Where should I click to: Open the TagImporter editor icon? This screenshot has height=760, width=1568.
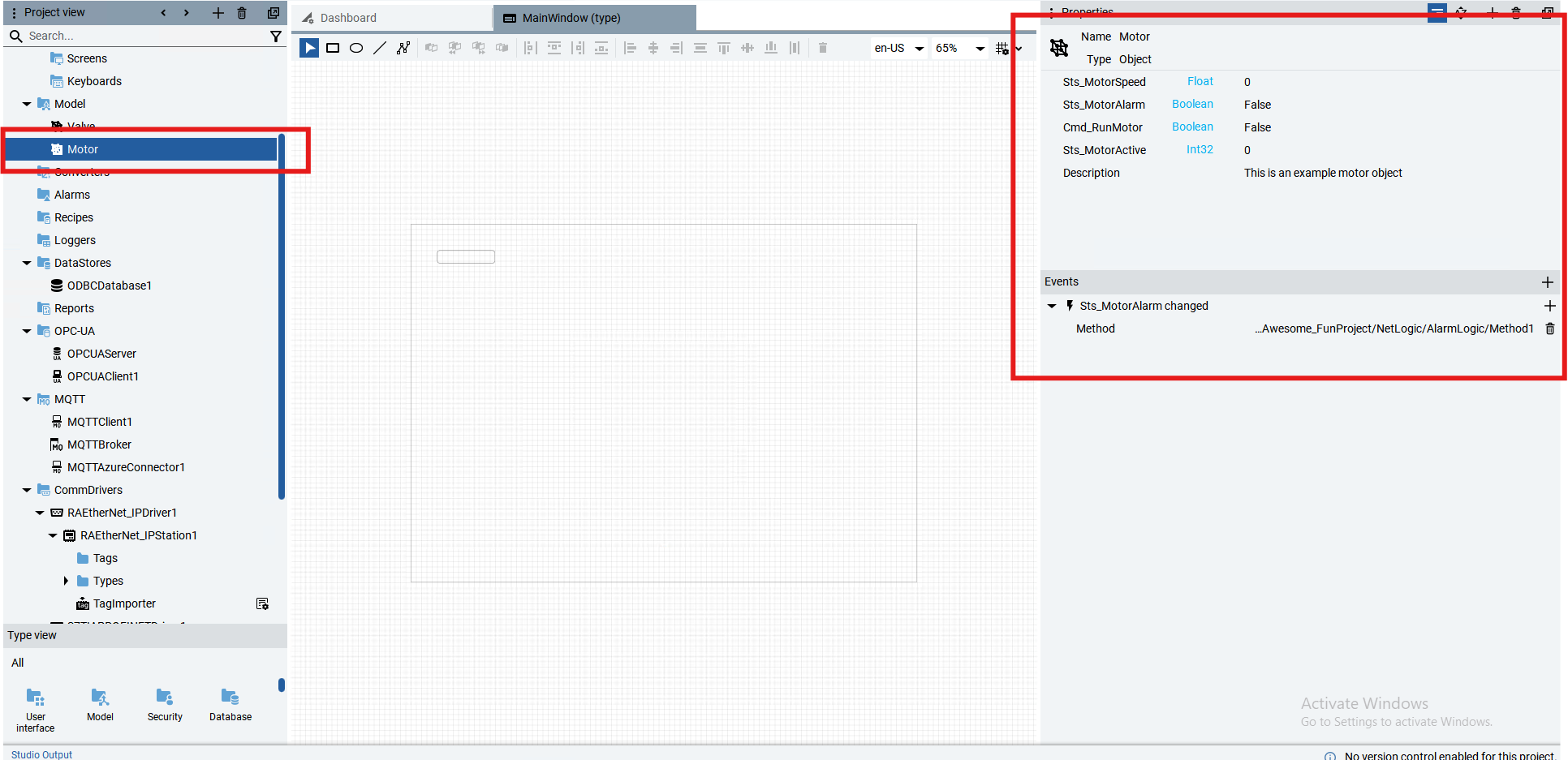[x=262, y=603]
